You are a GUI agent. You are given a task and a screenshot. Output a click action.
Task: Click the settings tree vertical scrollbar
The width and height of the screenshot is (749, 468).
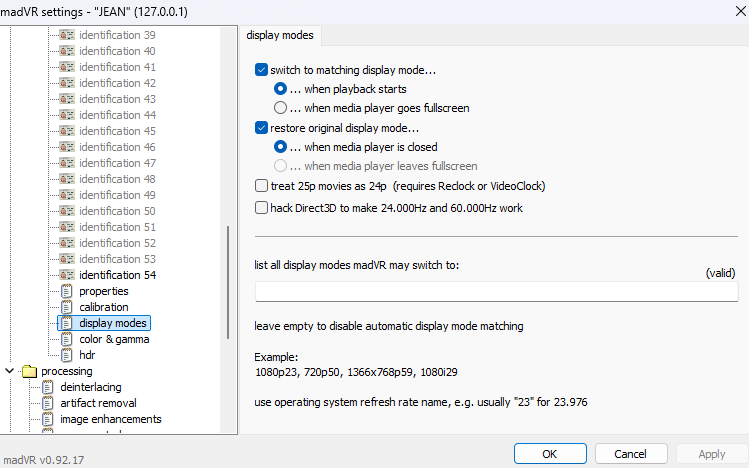click(229, 300)
